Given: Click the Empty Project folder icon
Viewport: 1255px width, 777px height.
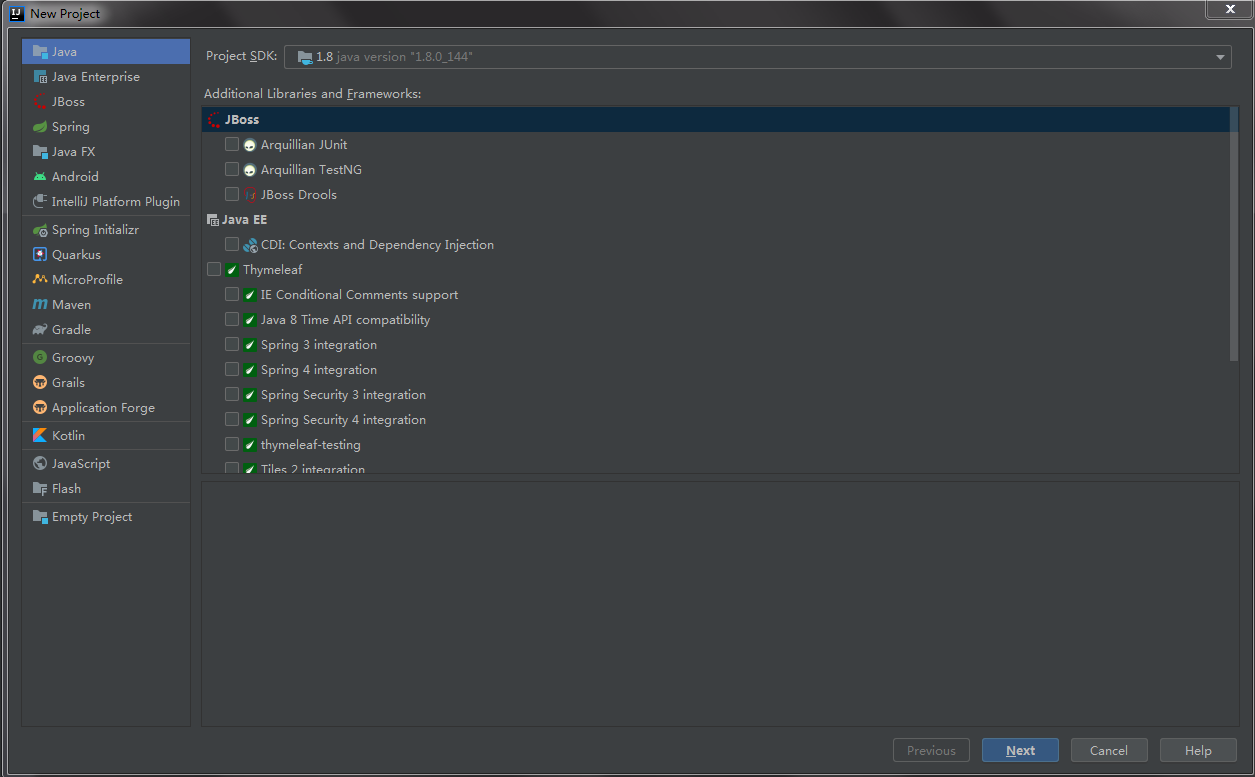Looking at the screenshot, I should 40,516.
